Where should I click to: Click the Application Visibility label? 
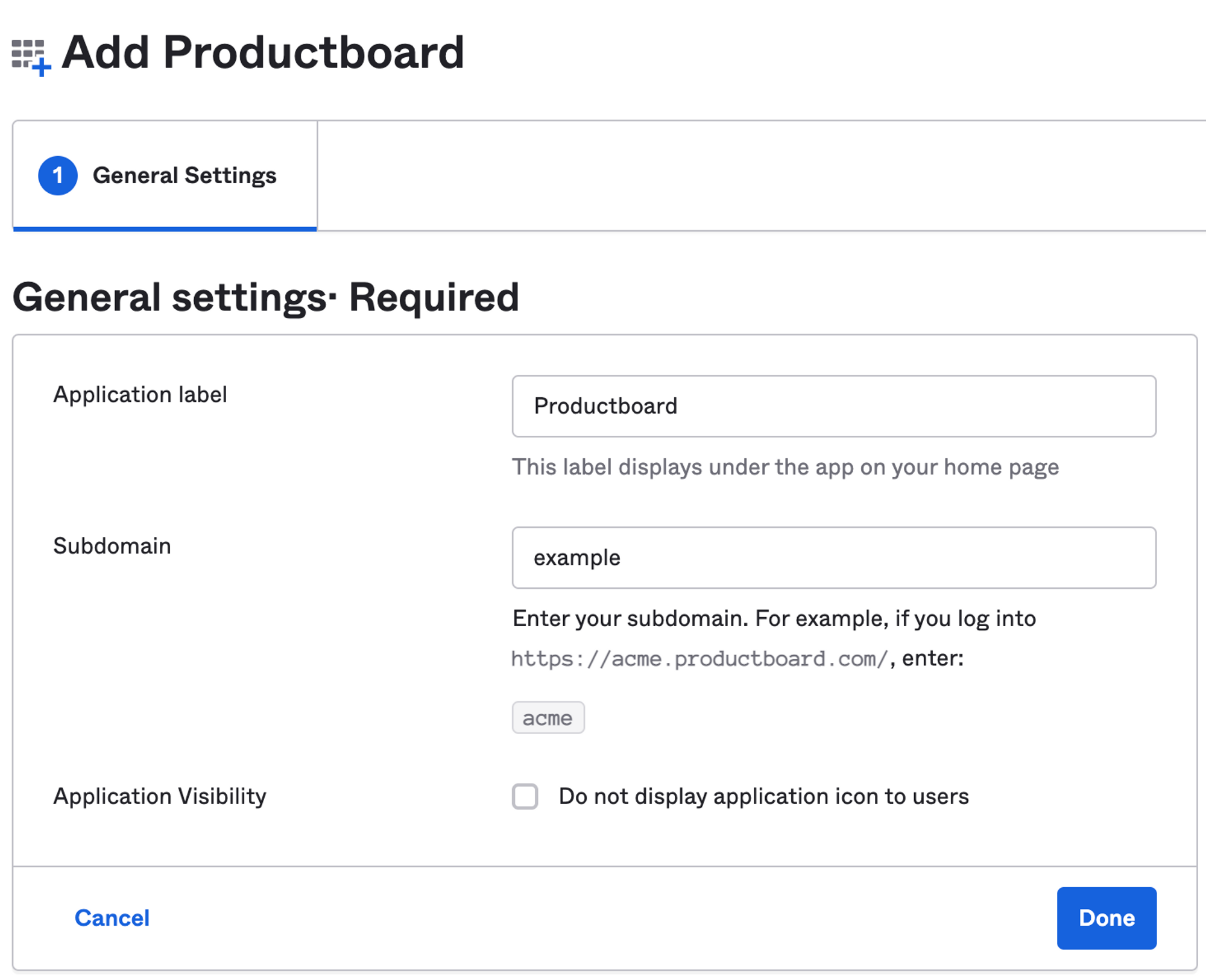click(160, 796)
